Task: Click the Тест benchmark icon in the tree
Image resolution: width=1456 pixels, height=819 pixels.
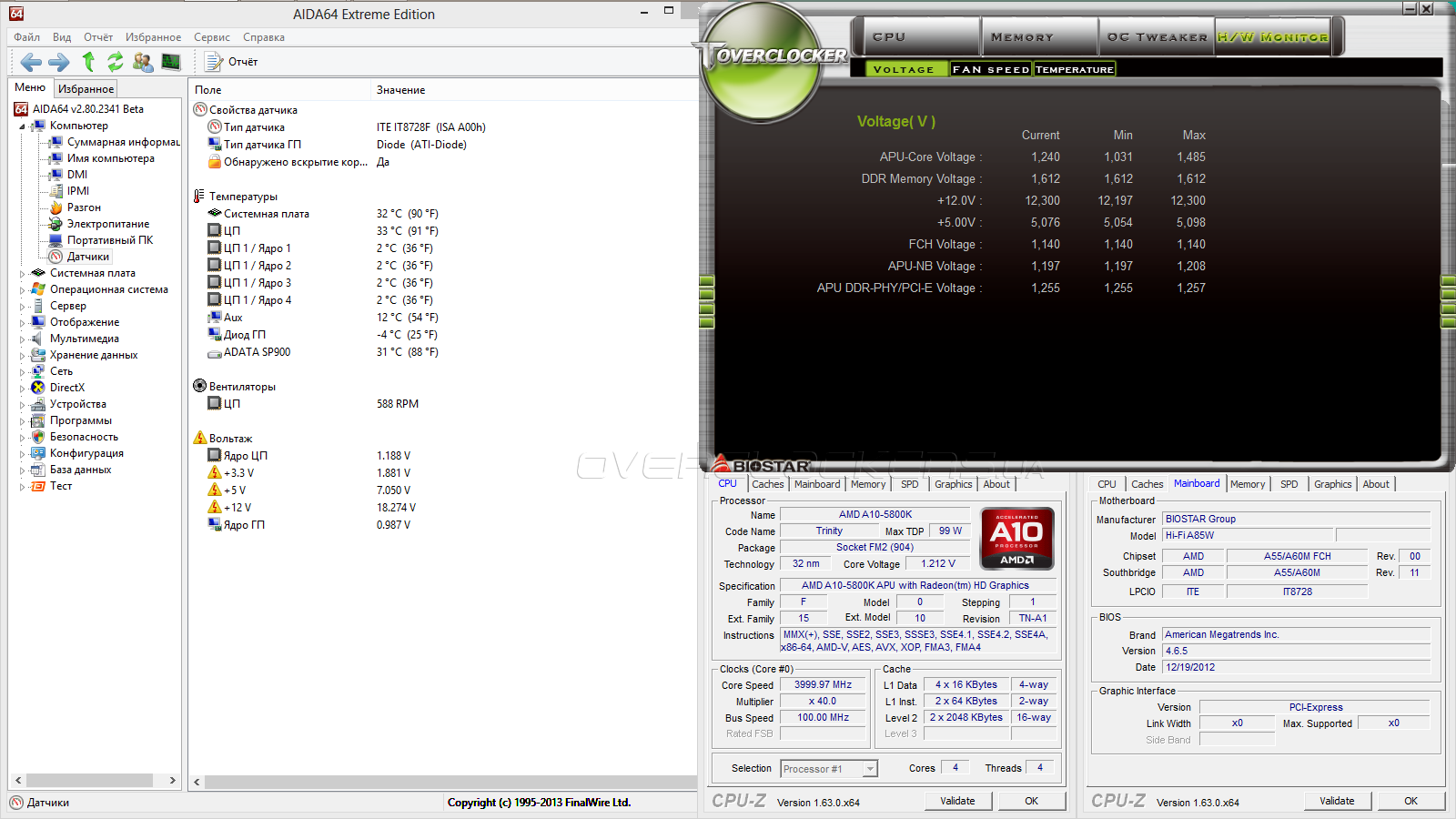Action: [38, 486]
